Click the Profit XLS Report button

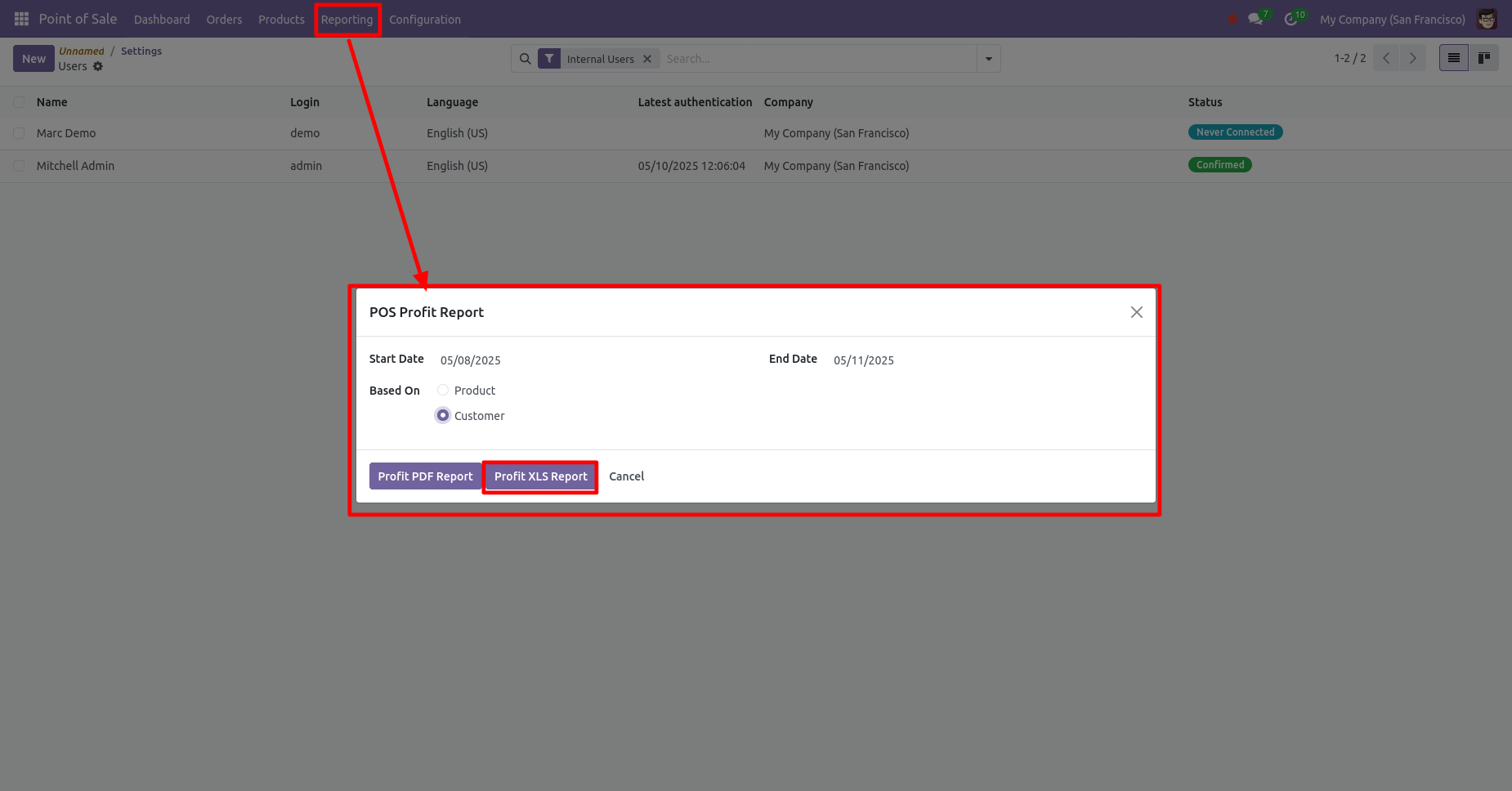pos(540,476)
